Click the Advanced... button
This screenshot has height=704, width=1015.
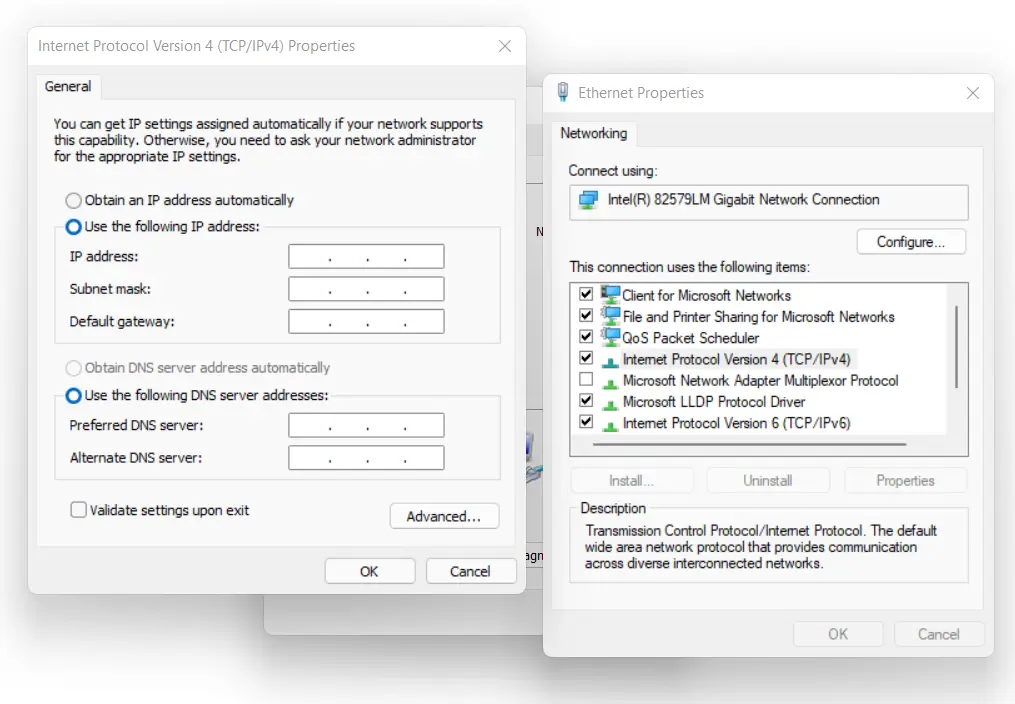tap(444, 516)
